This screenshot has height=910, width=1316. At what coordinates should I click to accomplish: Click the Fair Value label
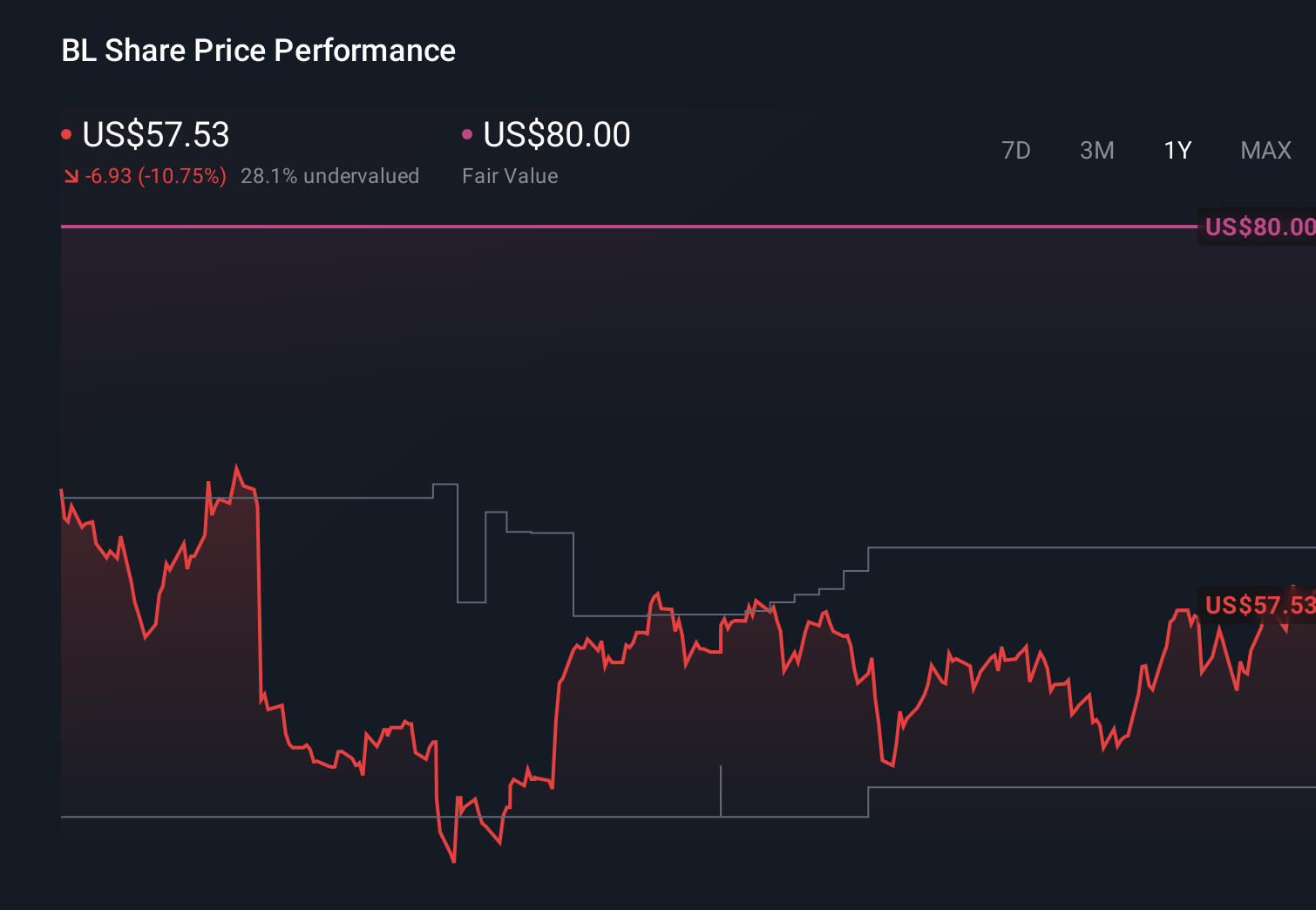pos(509,176)
